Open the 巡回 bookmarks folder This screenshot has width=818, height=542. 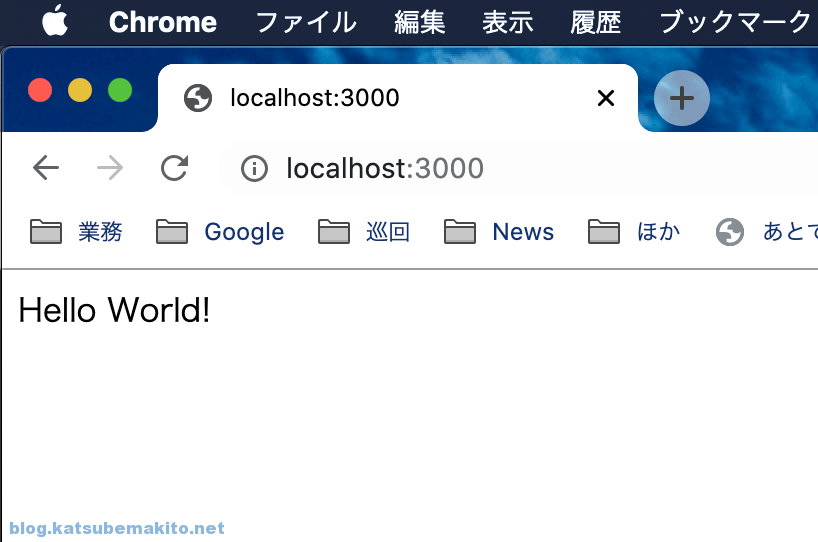(x=364, y=232)
